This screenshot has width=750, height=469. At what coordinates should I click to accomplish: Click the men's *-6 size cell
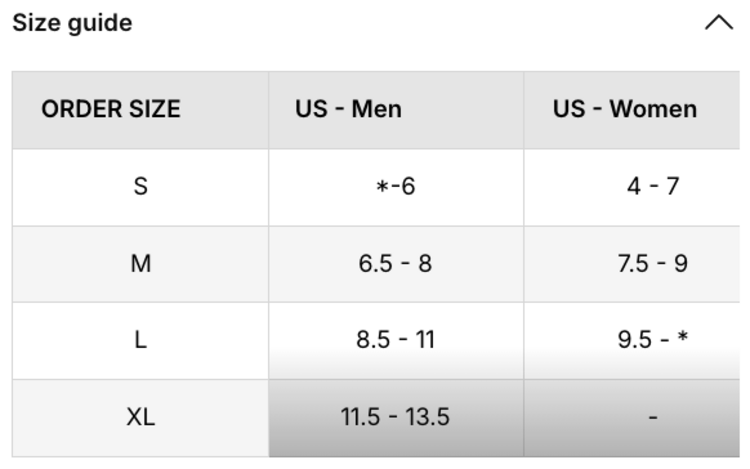395,187
